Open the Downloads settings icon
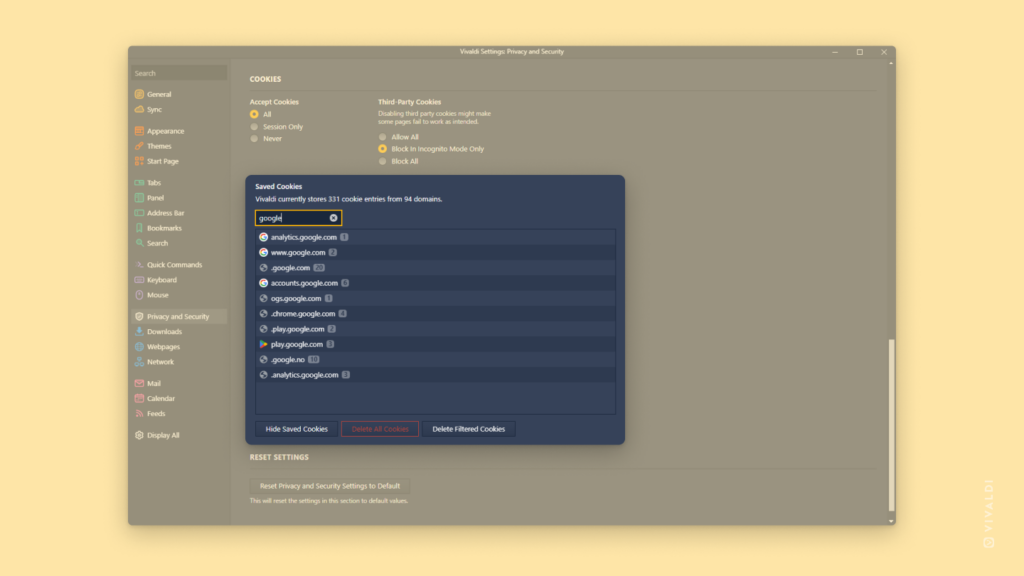The image size is (1024, 576). 139,331
